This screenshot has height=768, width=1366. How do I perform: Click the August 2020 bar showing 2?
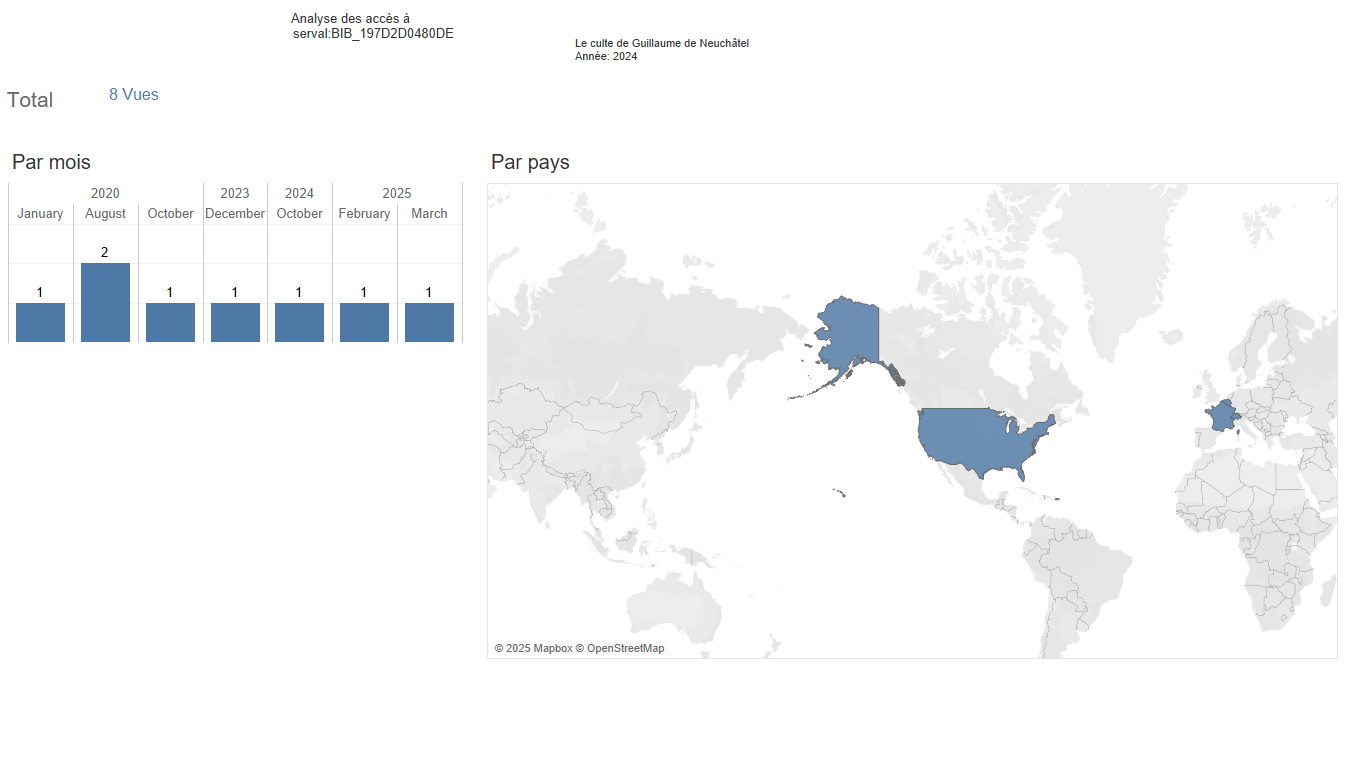click(x=105, y=302)
